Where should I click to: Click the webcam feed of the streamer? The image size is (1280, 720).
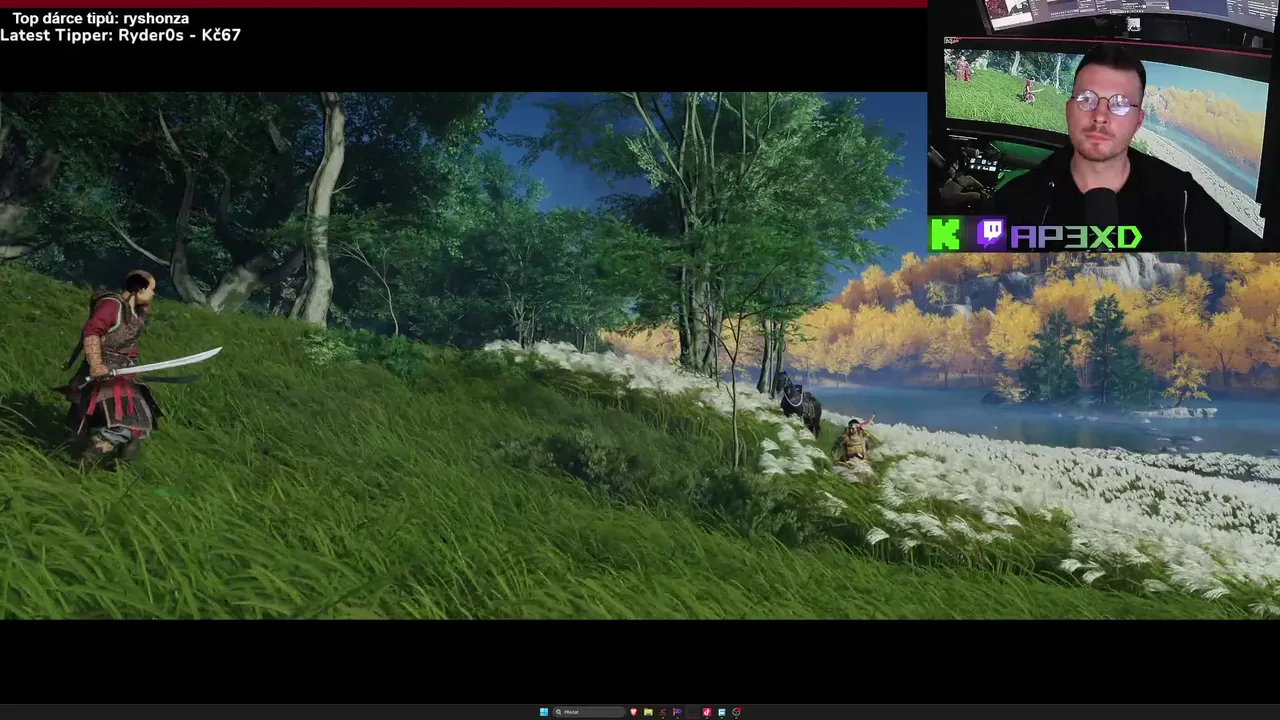[x=1104, y=124]
